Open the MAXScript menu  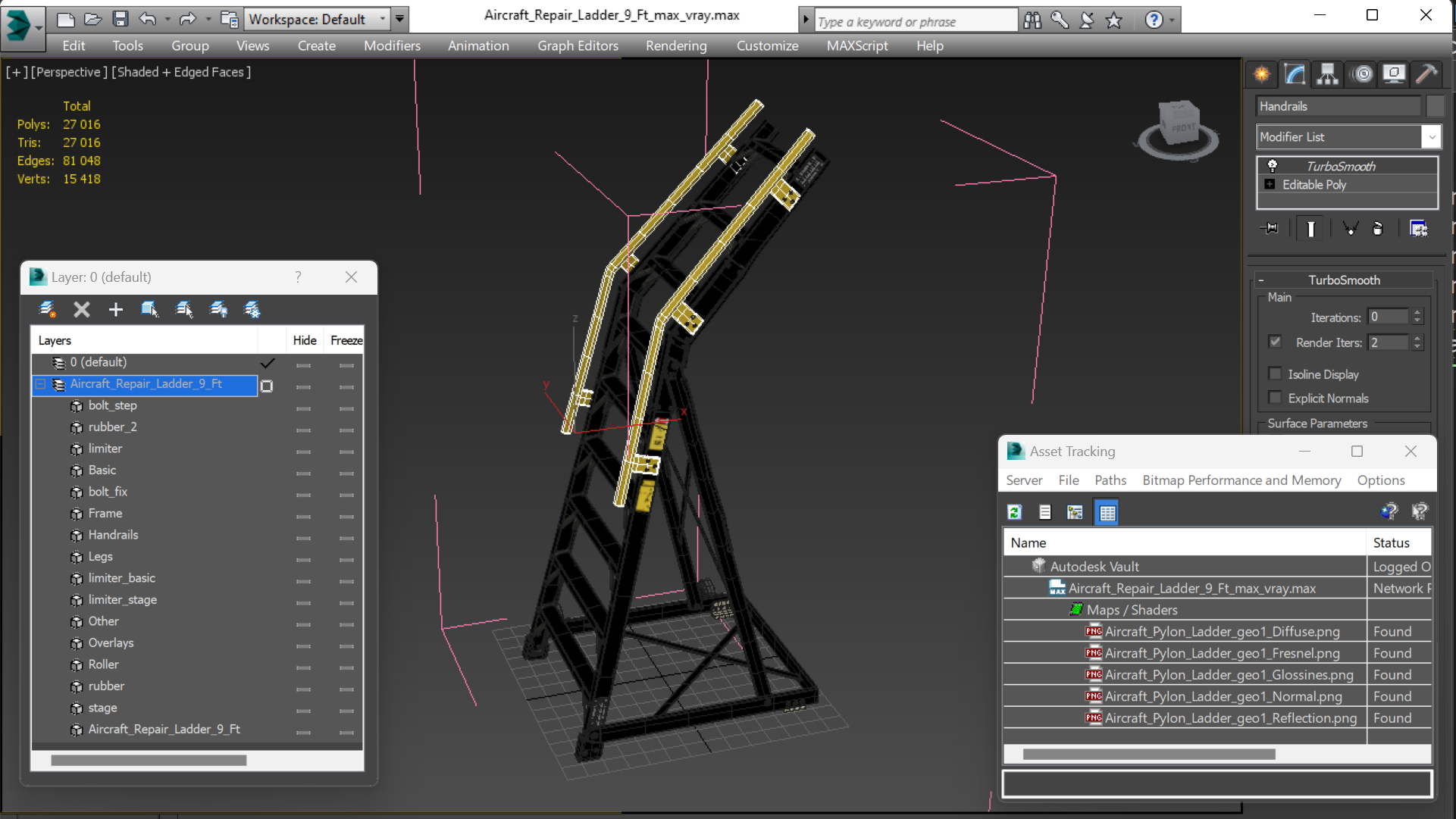tap(857, 45)
